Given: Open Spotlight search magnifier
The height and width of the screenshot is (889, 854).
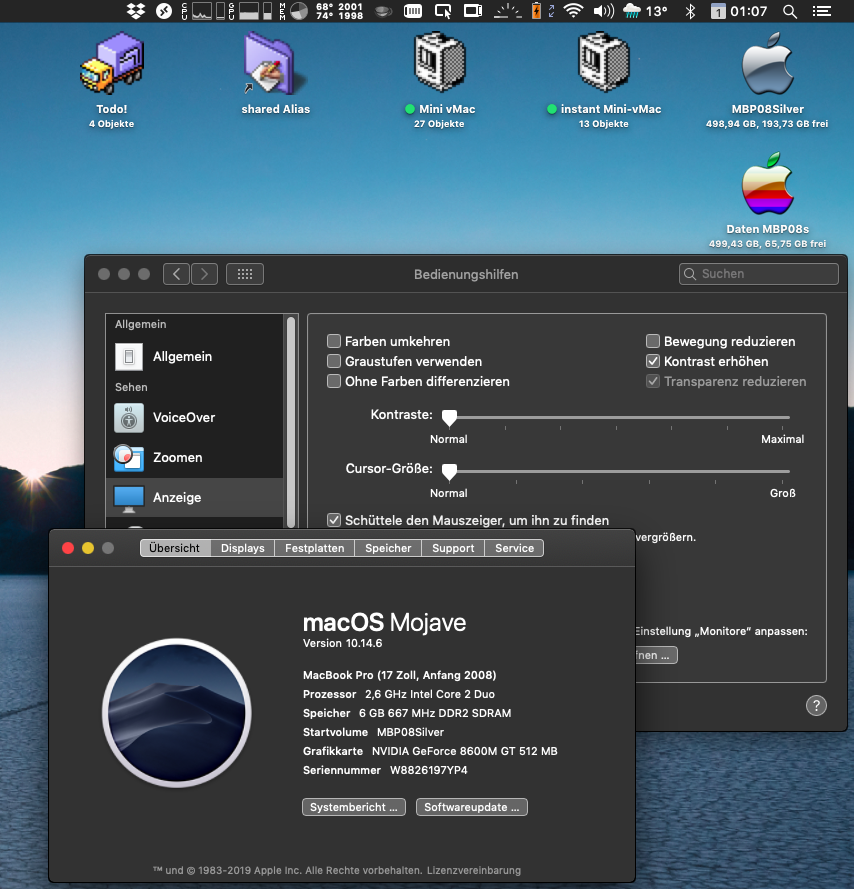Looking at the screenshot, I should (789, 11).
